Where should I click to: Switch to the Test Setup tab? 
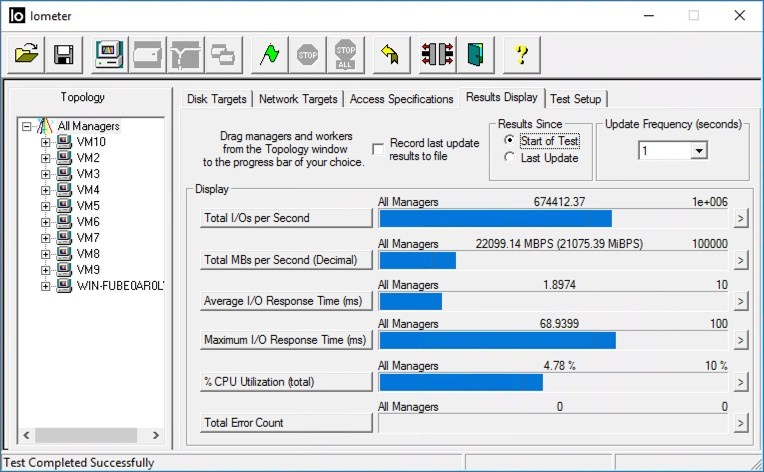[x=575, y=99]
